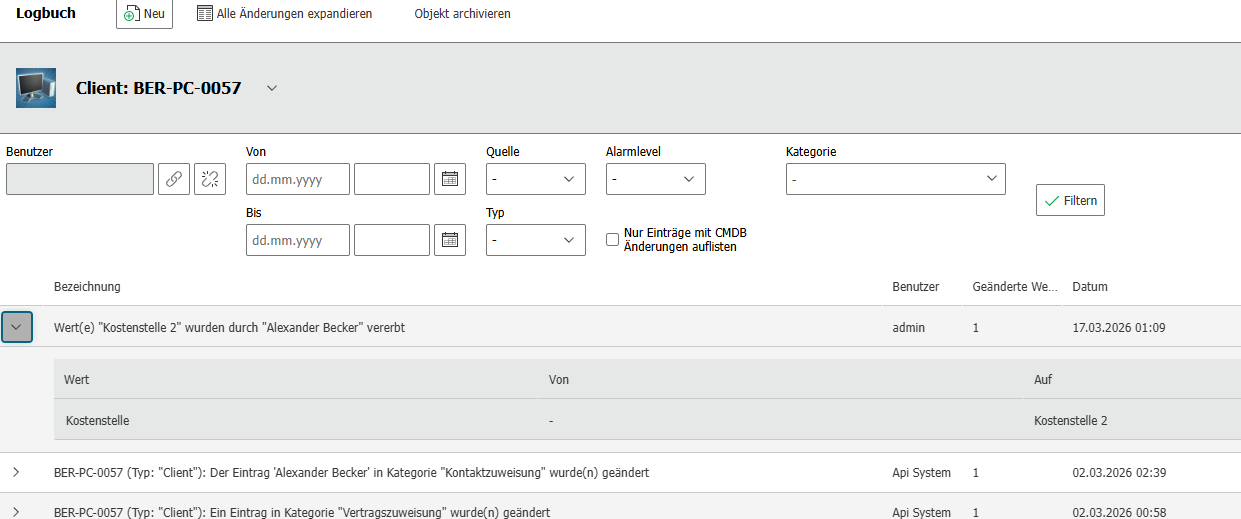Click the unlink user icon button
Image resolution: width=1241 pixels, height=519 pixels.
[210, 179]
